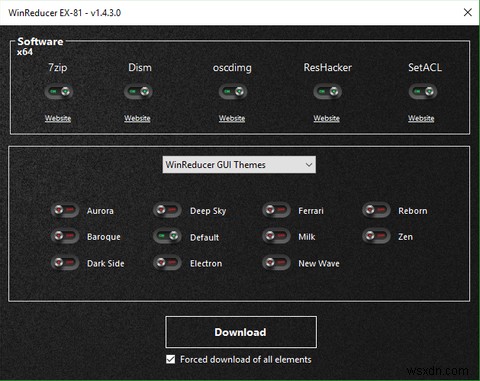Toggle the Dism download switch
The width and height of the screenshot is (480, 381).
point(138,91)
